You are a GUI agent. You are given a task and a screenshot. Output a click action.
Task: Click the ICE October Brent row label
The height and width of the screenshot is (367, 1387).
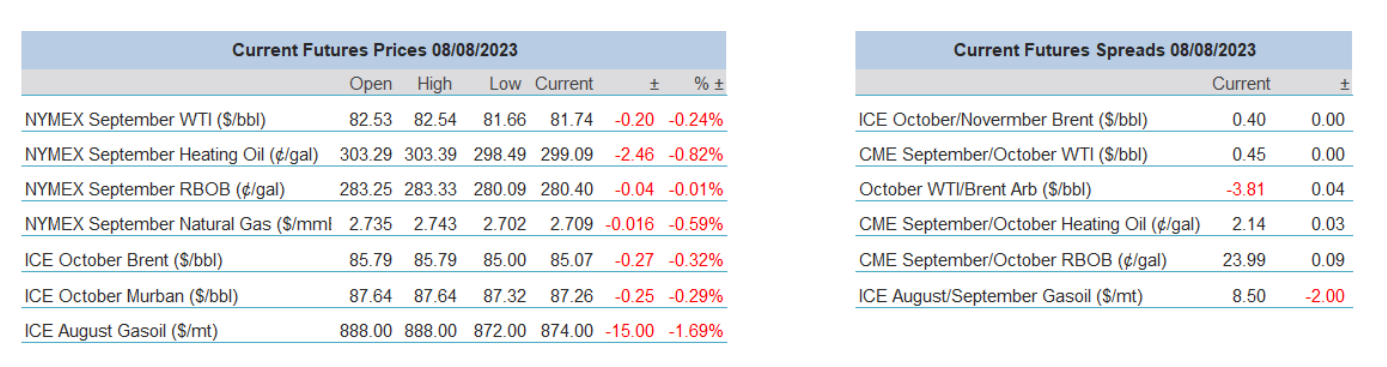(x=123, y=260)
